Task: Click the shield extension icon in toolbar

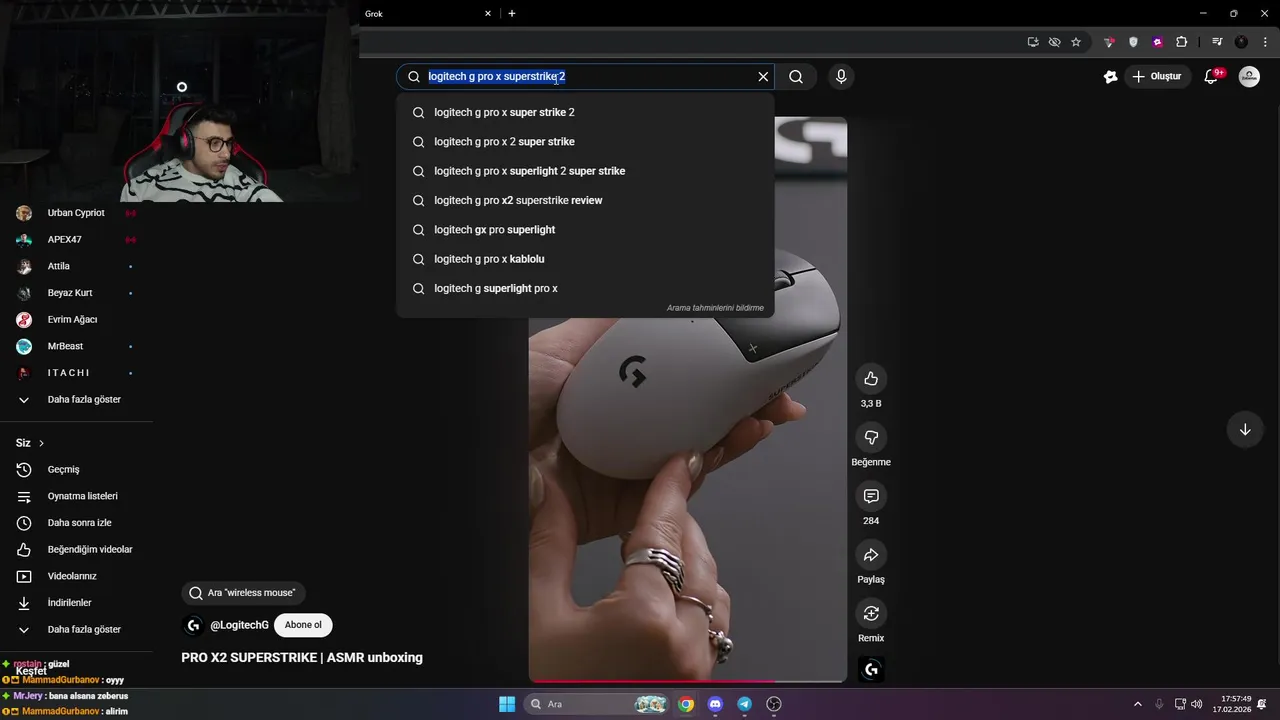Action: [x=1133, y=42]
